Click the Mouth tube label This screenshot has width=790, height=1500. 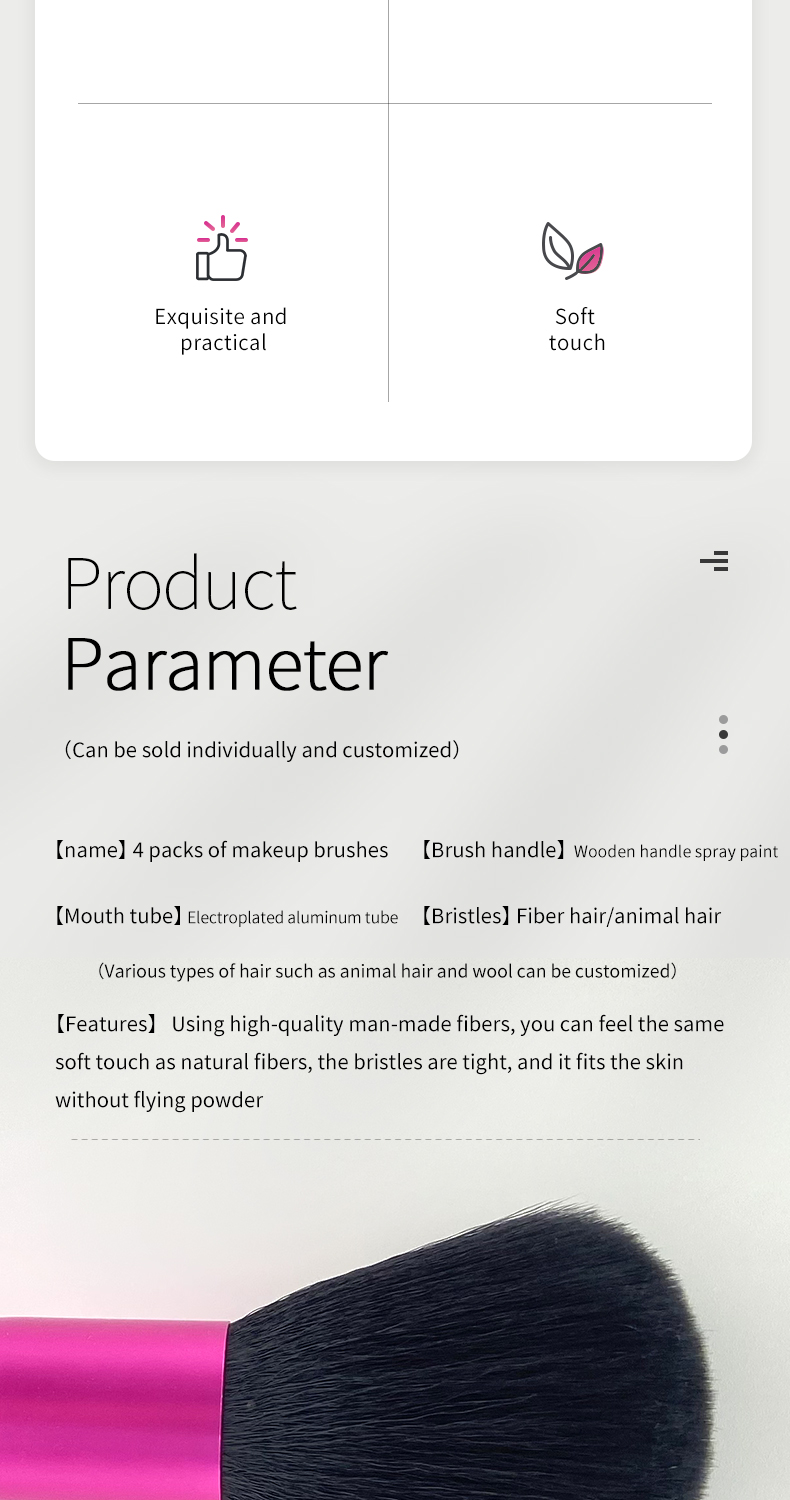click(x=118, y=916)
